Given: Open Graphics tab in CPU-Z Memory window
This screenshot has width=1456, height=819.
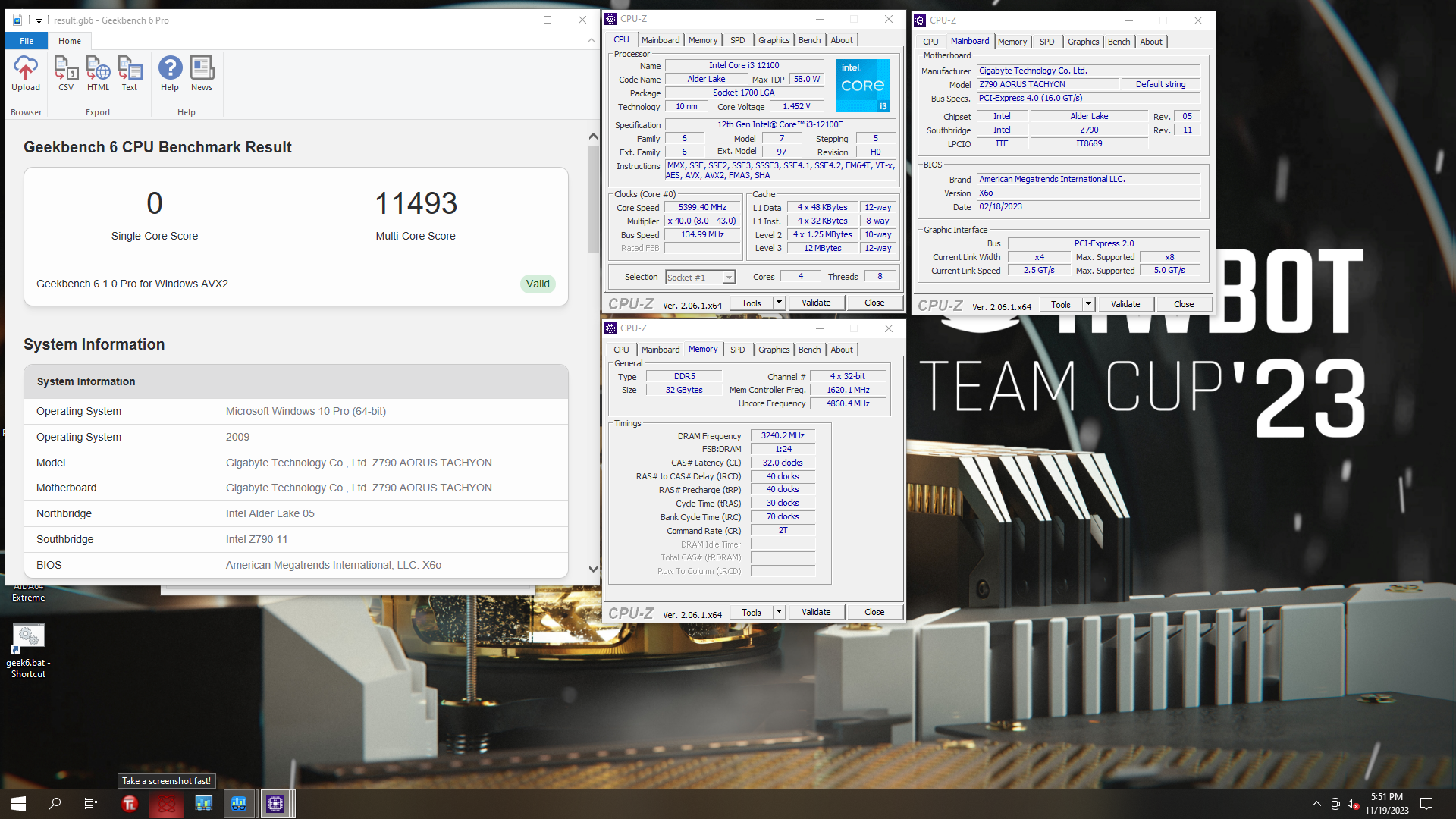Looking at the screenshot, I should (x=774, y=350).
